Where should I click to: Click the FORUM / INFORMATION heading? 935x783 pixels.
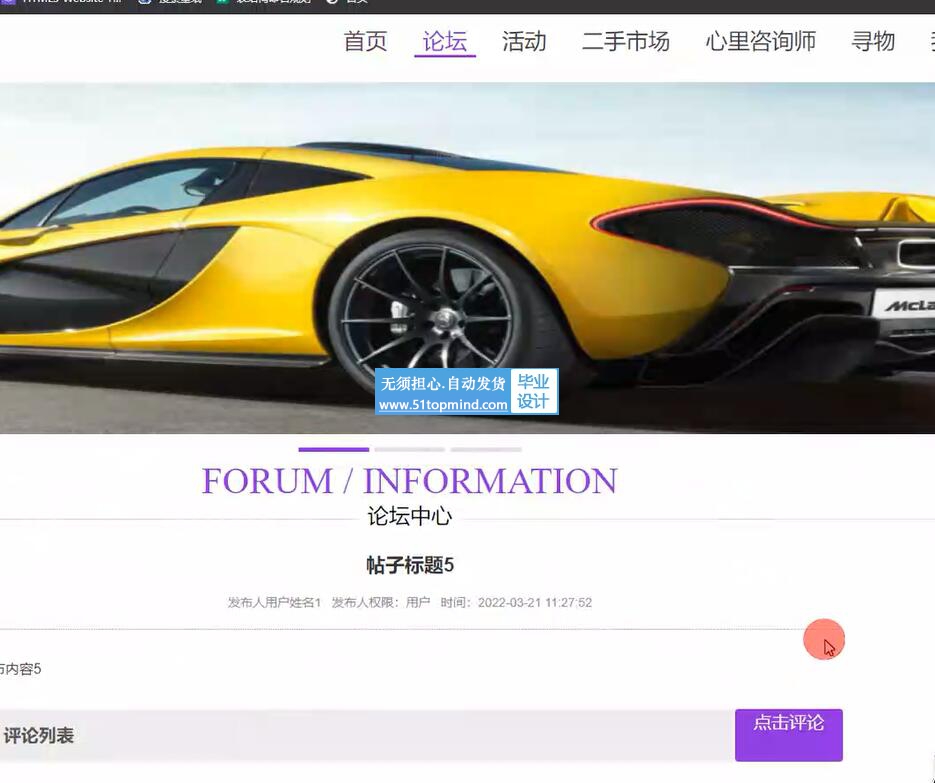tap(410, 481)
